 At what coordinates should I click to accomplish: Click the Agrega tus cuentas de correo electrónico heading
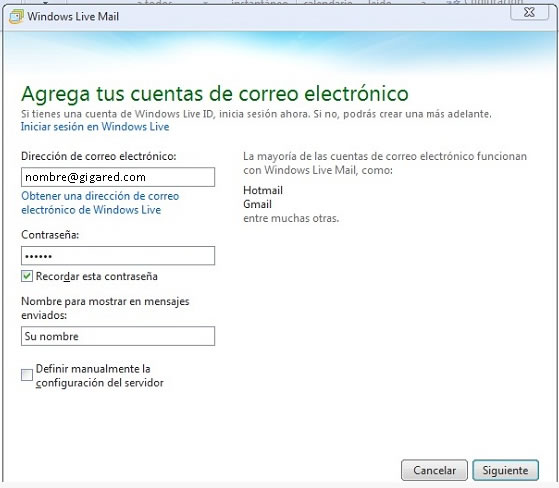tap(215, 94)
